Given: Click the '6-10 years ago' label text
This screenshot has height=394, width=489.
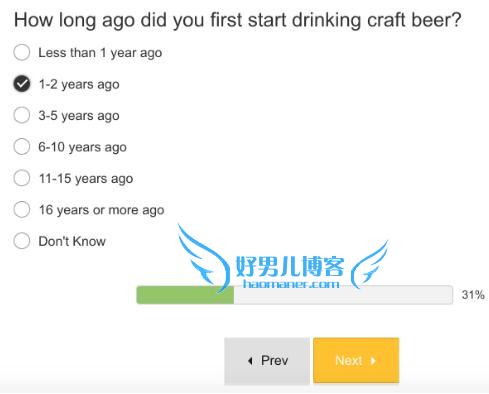Looking at the screenshot, I should point(82,147).
